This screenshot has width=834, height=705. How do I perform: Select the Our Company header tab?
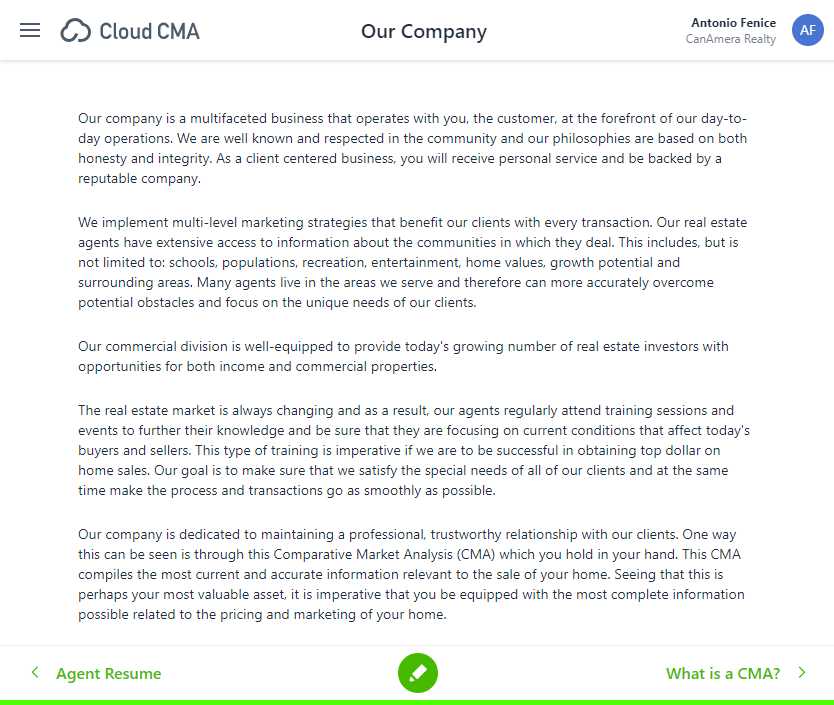(424, 31)
